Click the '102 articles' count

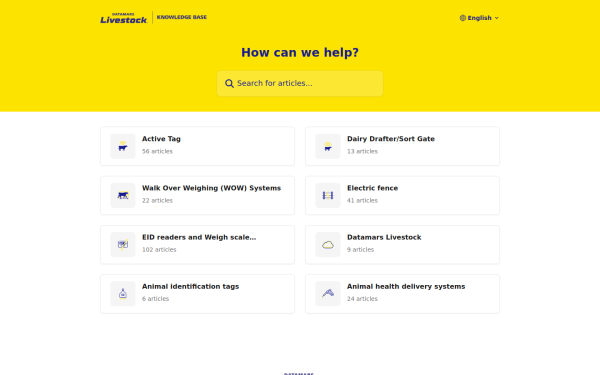click(x=159, y=249)
